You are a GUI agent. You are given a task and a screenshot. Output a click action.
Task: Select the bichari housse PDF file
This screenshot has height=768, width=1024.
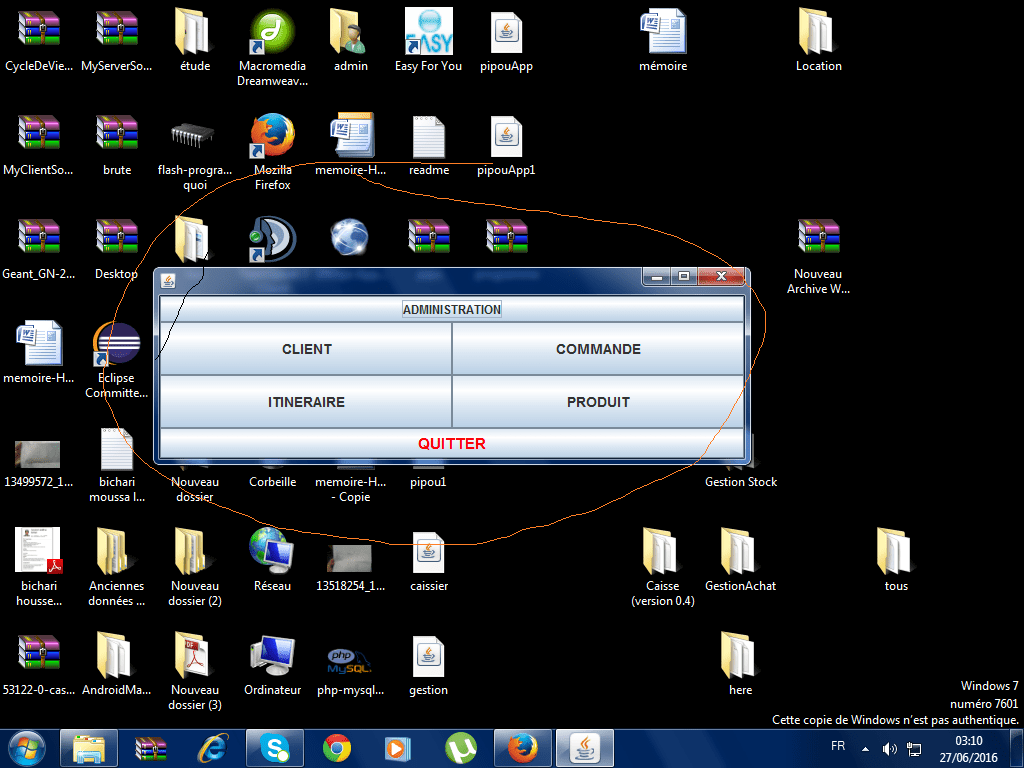(38, 551)
